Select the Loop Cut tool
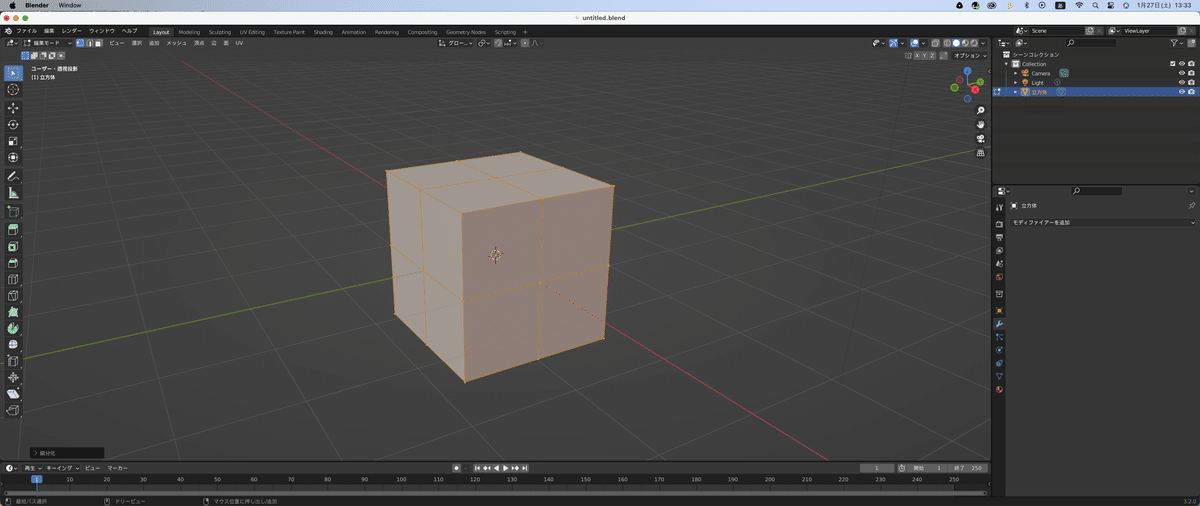This screenshot has width=1200, height=506. pyautogui.click(x=13, y=279)
